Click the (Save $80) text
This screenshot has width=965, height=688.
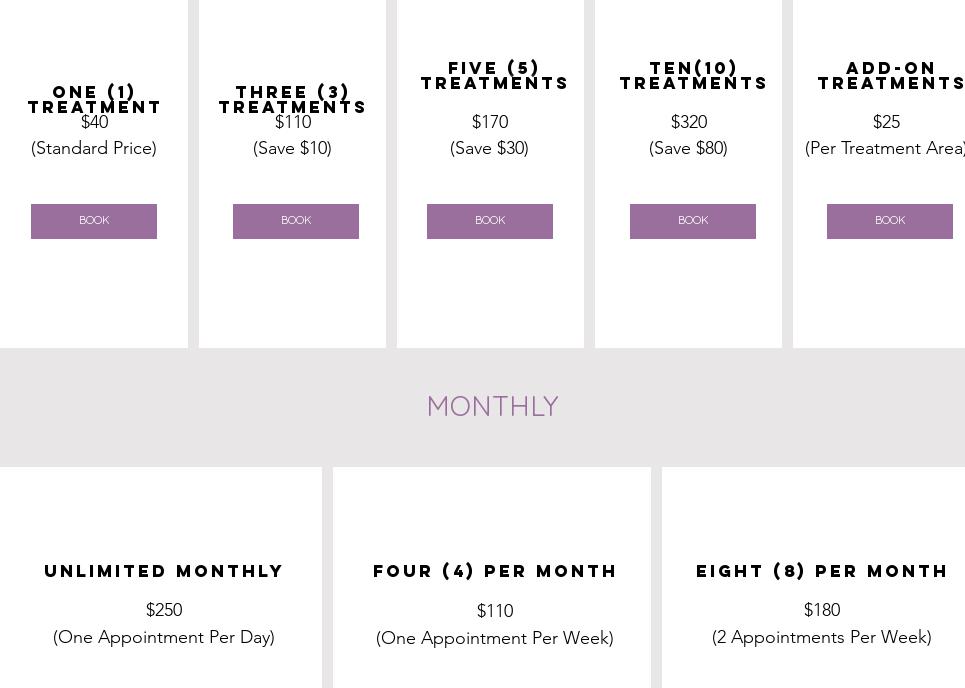click(688, 148)
